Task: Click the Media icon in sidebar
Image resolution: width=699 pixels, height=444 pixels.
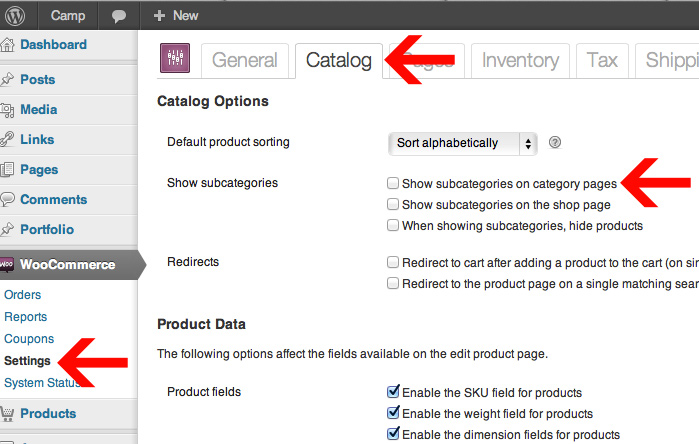Action: [8, 109]
